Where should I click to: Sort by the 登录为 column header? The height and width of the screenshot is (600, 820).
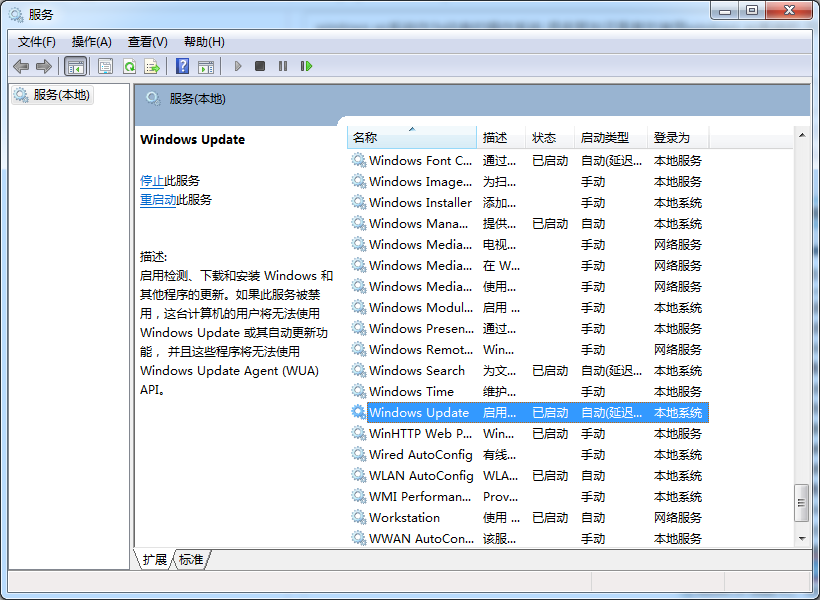click(678, 138)
